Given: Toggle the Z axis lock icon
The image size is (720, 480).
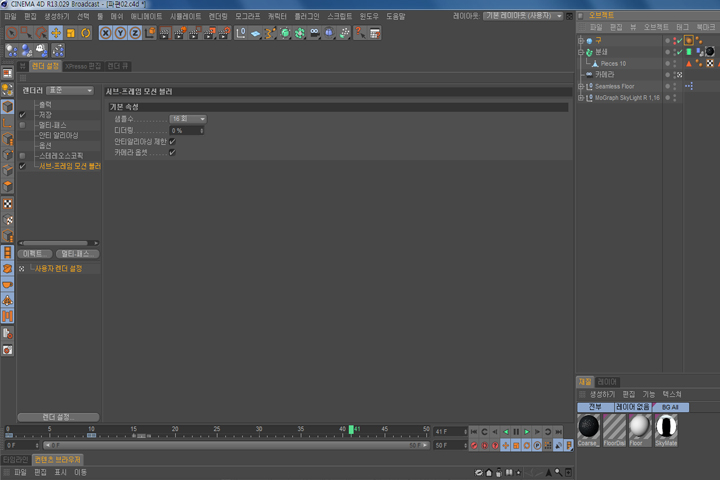Looking at the screenshot, I should coord(135,33).
